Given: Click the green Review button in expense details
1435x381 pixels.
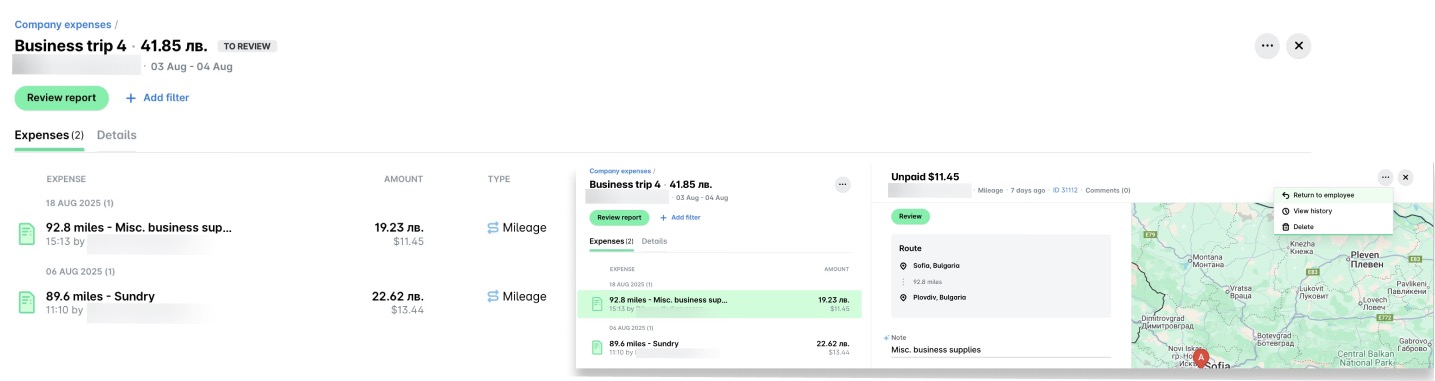Looking at the screenshot, I should pyautogui.click(x=910, y=216).
